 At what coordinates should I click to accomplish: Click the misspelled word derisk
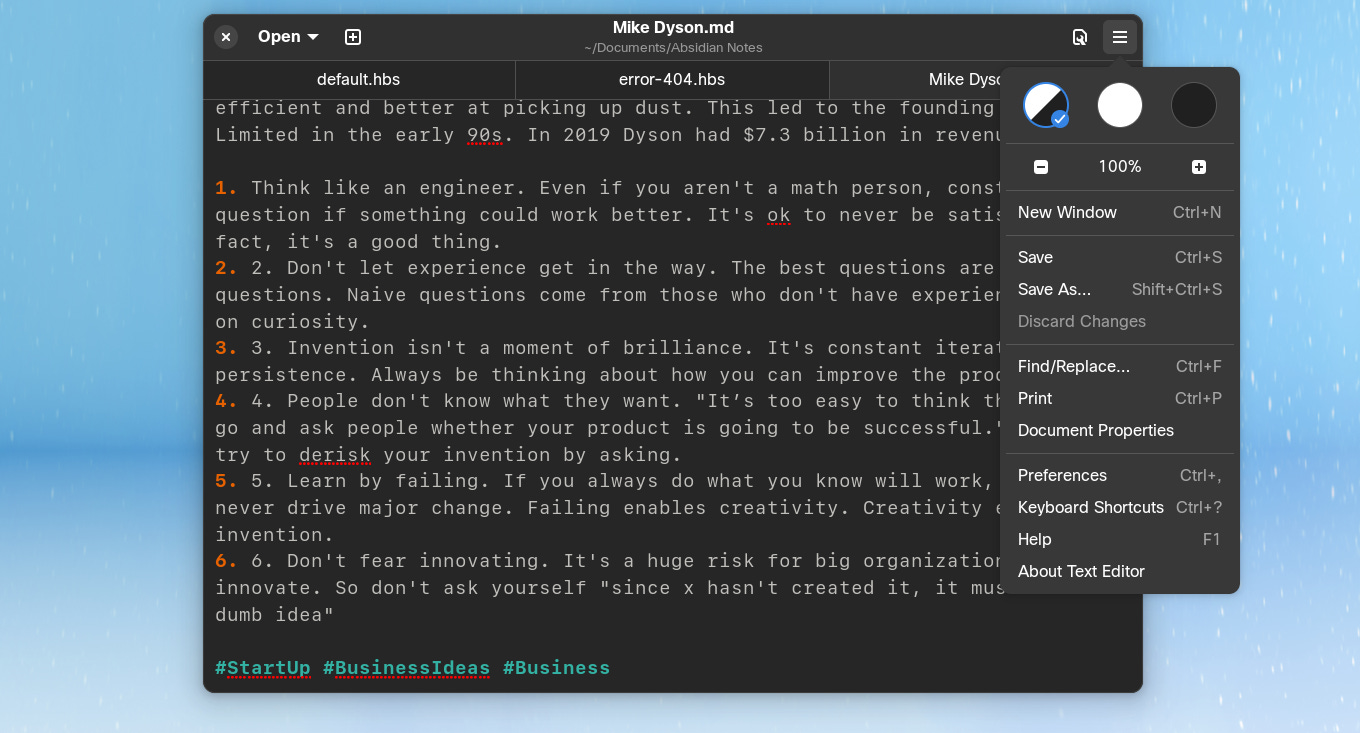click(335, 455)
